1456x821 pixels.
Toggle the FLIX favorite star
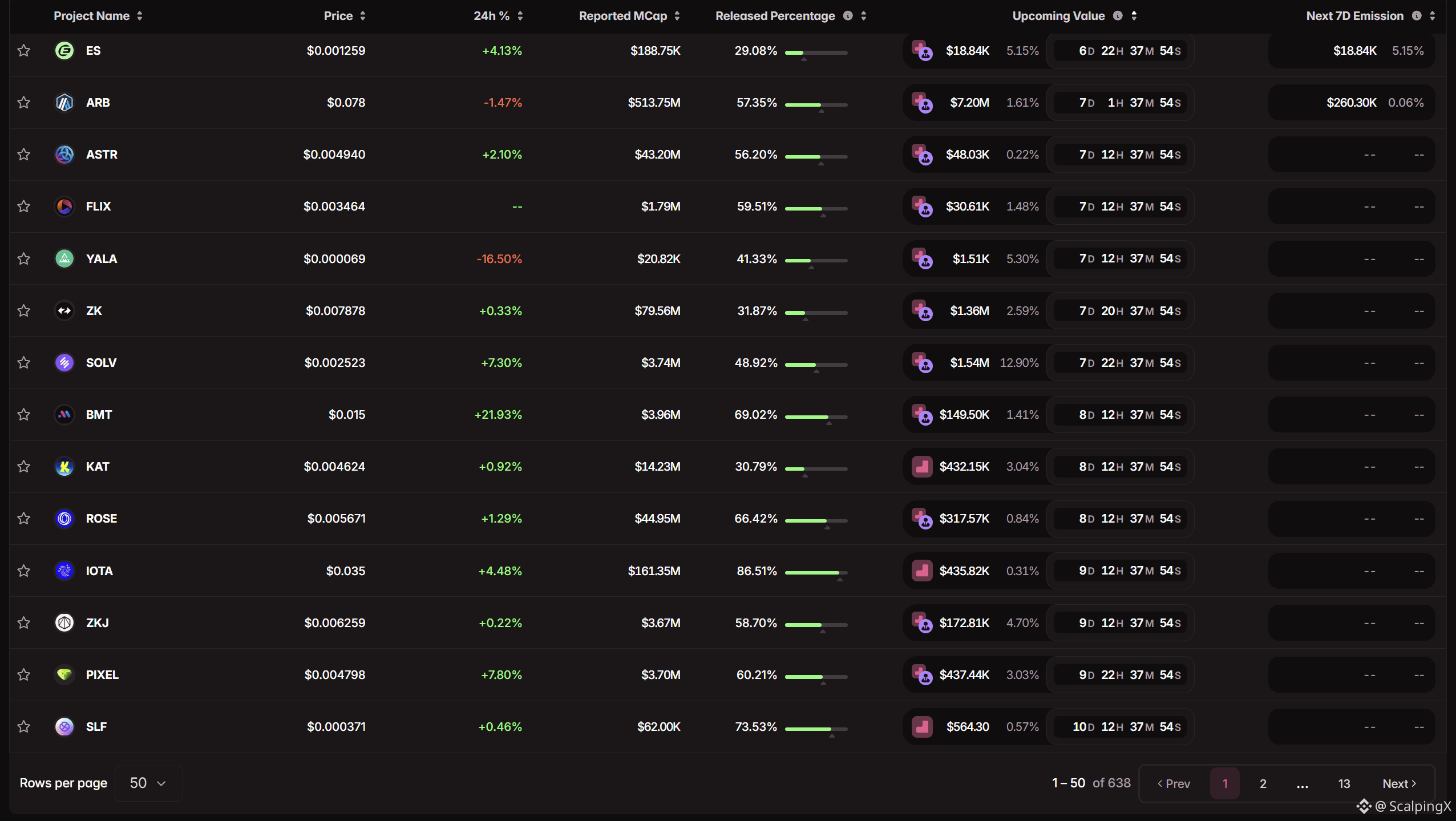tap(23, 207)
